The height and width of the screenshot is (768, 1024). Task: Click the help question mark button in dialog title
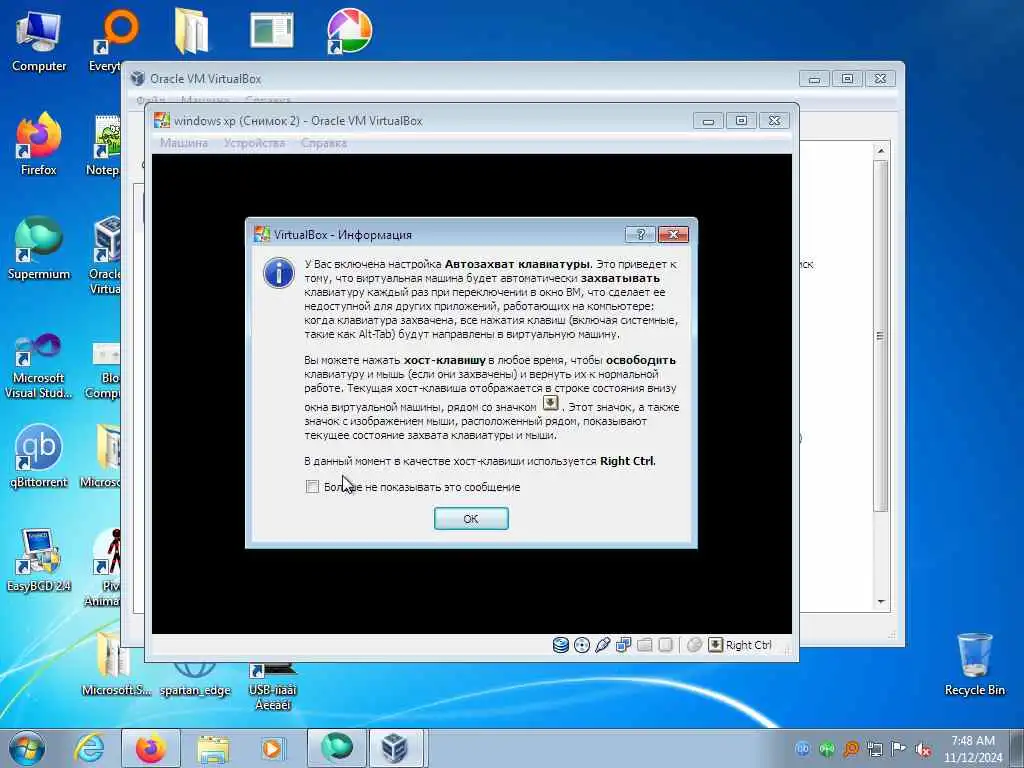pyautogui.click(x=640, y=234)
